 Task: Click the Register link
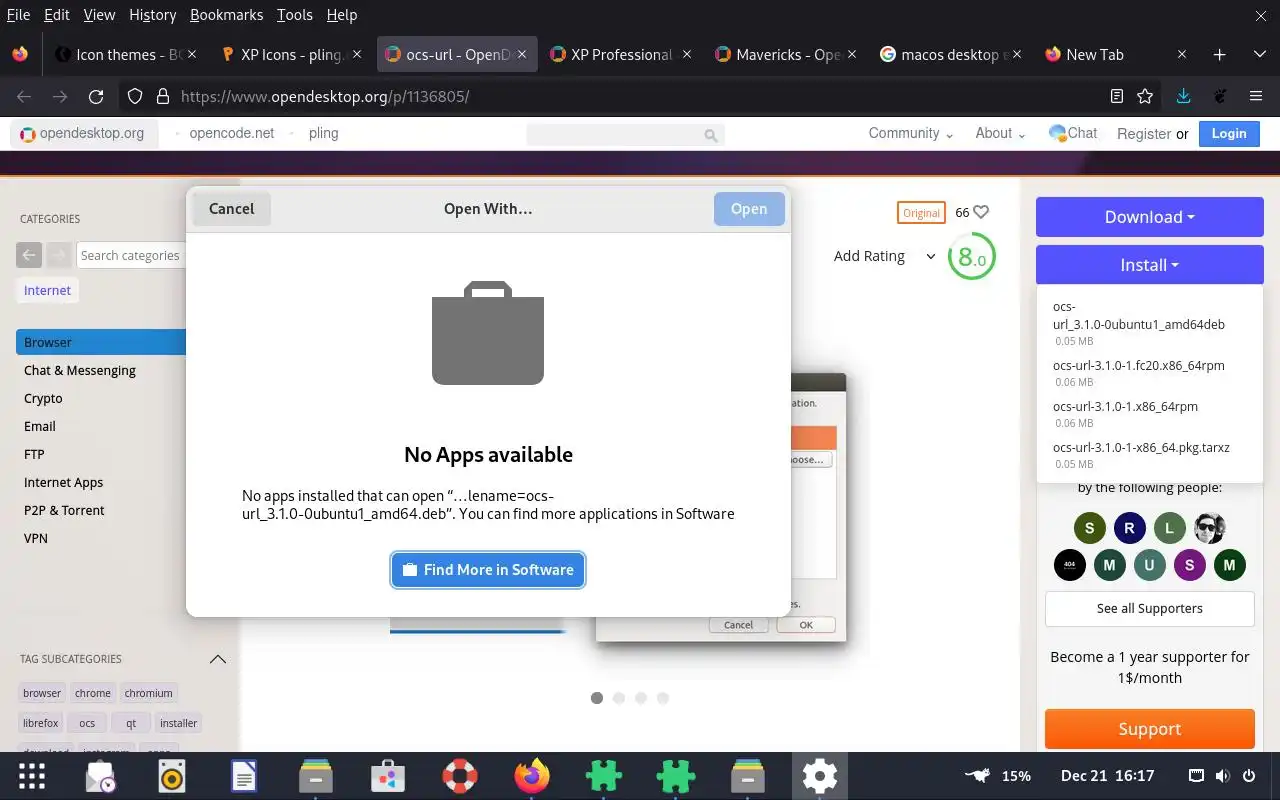(x=1144, y=133)
